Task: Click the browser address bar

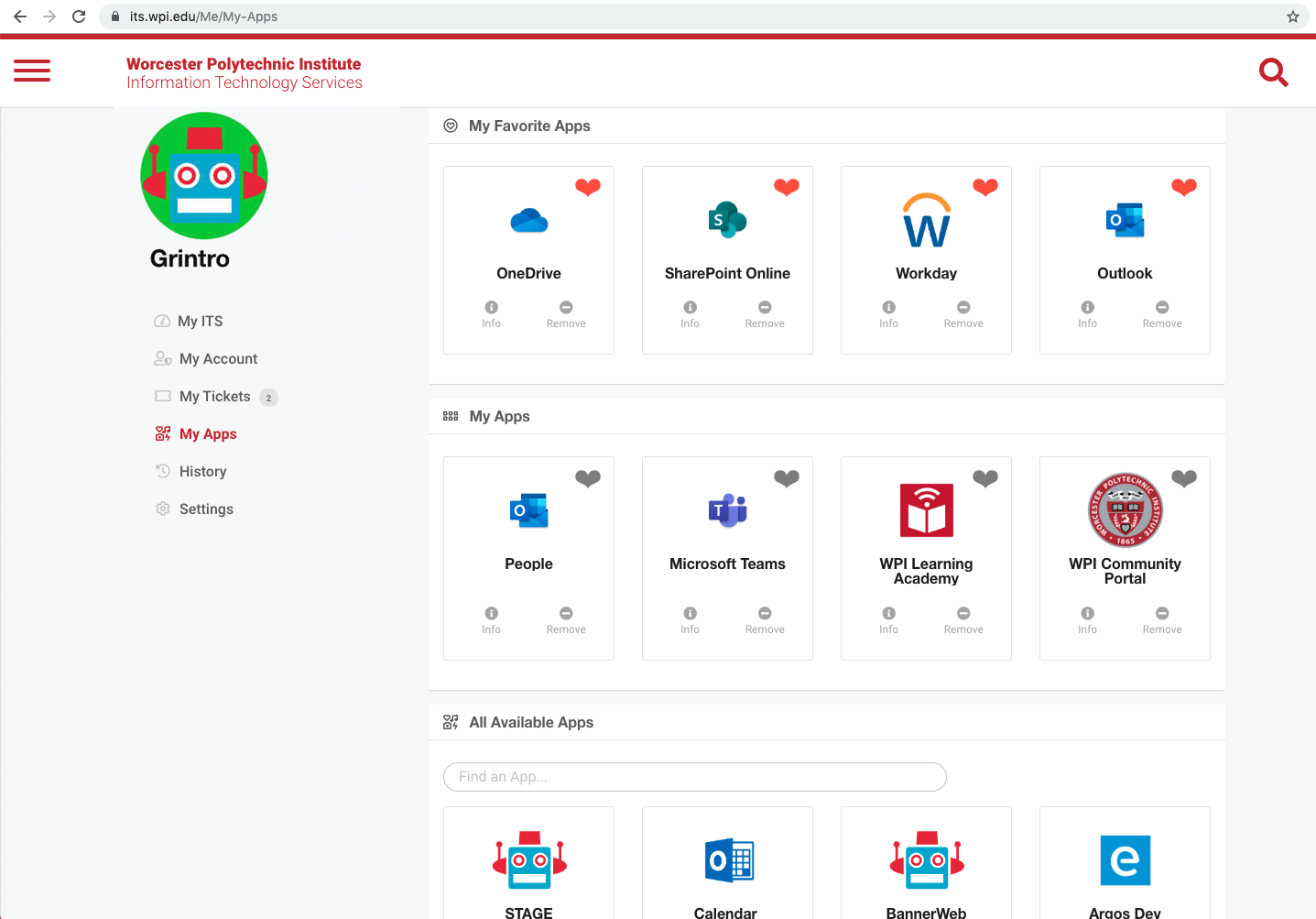Action: pyautogui.click(x=696, y=16)
